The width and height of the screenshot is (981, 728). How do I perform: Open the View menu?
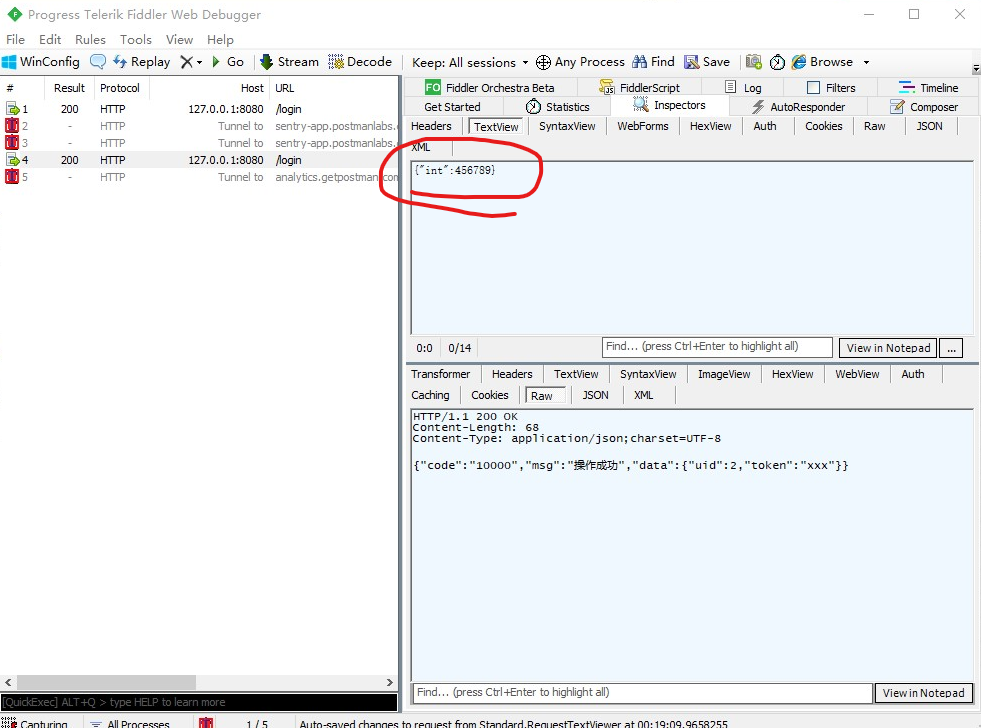point(179,39)
